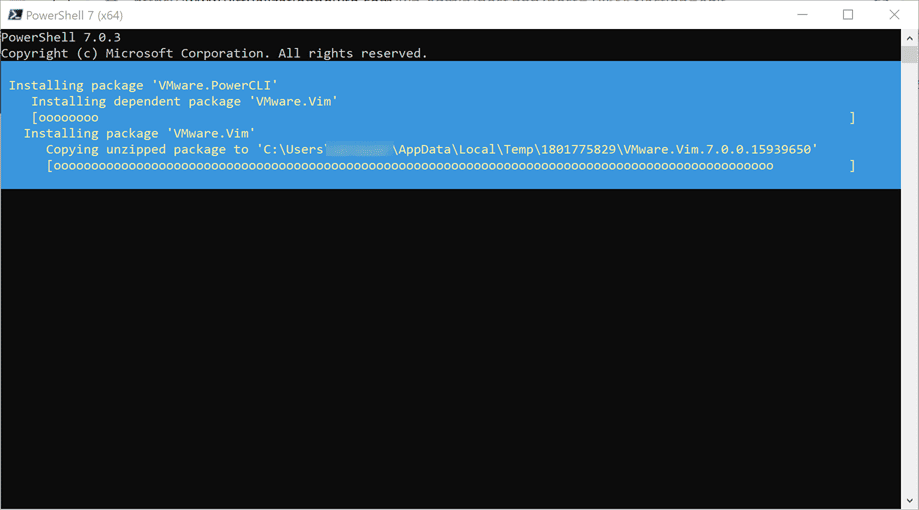Screen dimensions: 919x510
Task: Click the 'PowerShell 7 (x64)' window title
Action: [x=74, y=15]
